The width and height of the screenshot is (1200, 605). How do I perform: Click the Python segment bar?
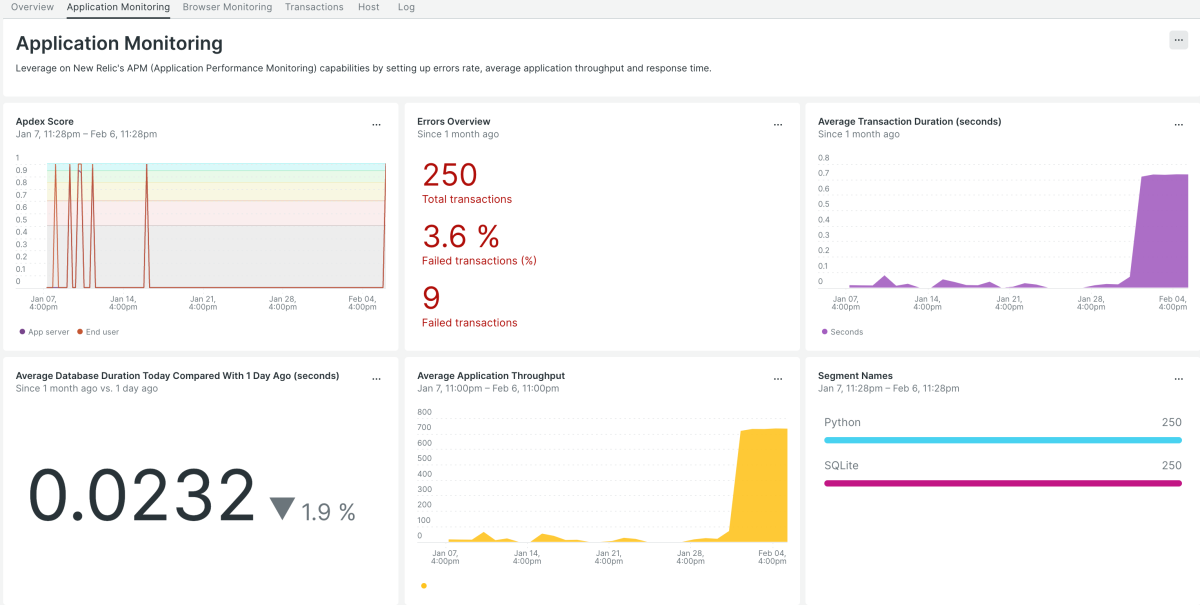[1002, 439]
